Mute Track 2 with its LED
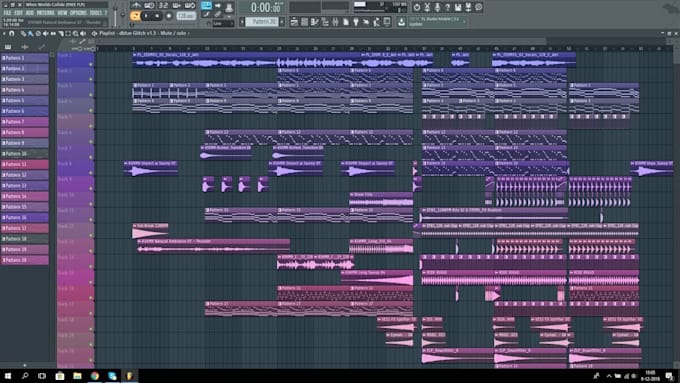Image resolution: width=680 pixels, height=383 pixels. tap(91, 79)
